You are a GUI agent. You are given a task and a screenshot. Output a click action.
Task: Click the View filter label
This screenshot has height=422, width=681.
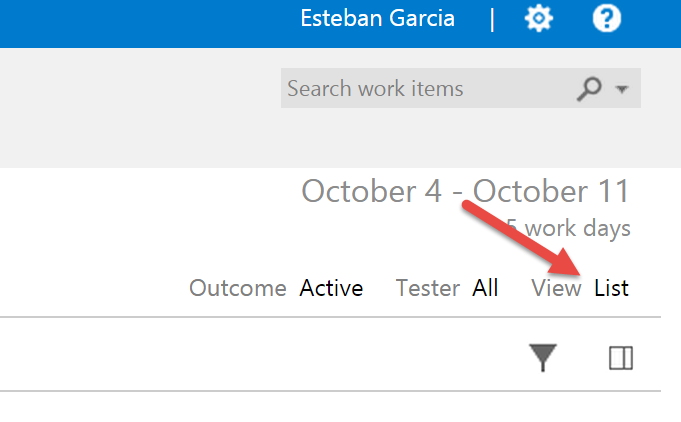[556, 288]
